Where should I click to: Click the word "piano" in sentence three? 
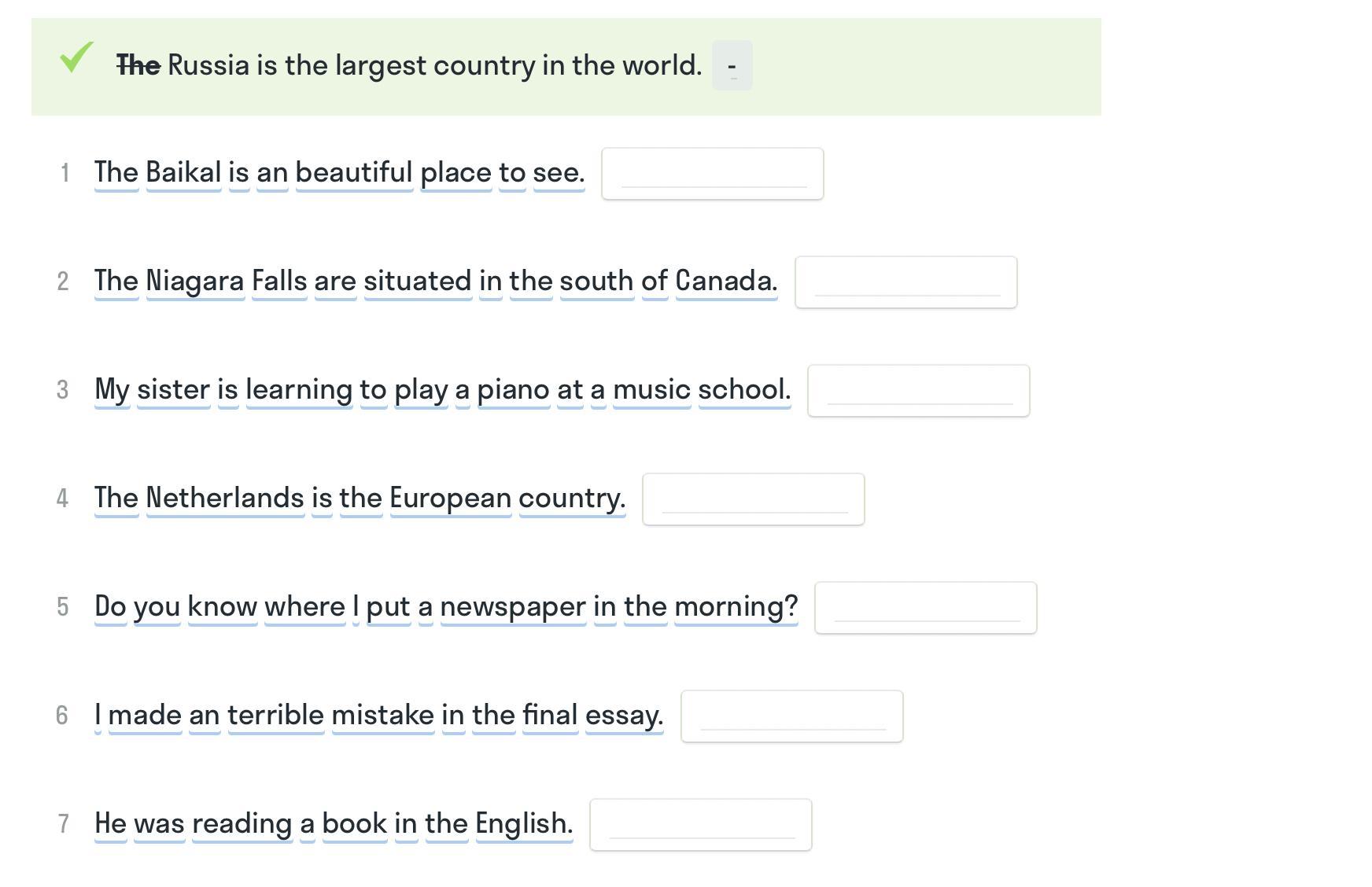pyautogui.click(x=513, y=389)
